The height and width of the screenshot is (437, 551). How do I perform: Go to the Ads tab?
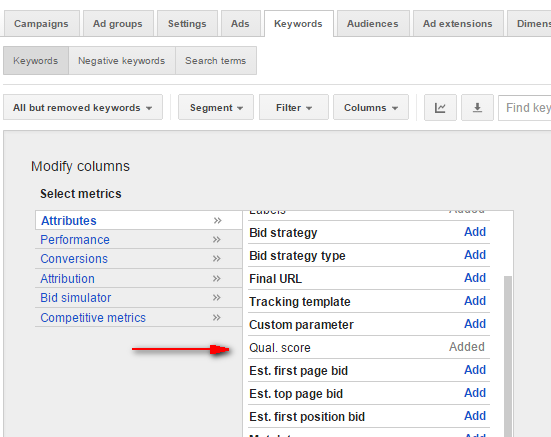pos(240,24)
